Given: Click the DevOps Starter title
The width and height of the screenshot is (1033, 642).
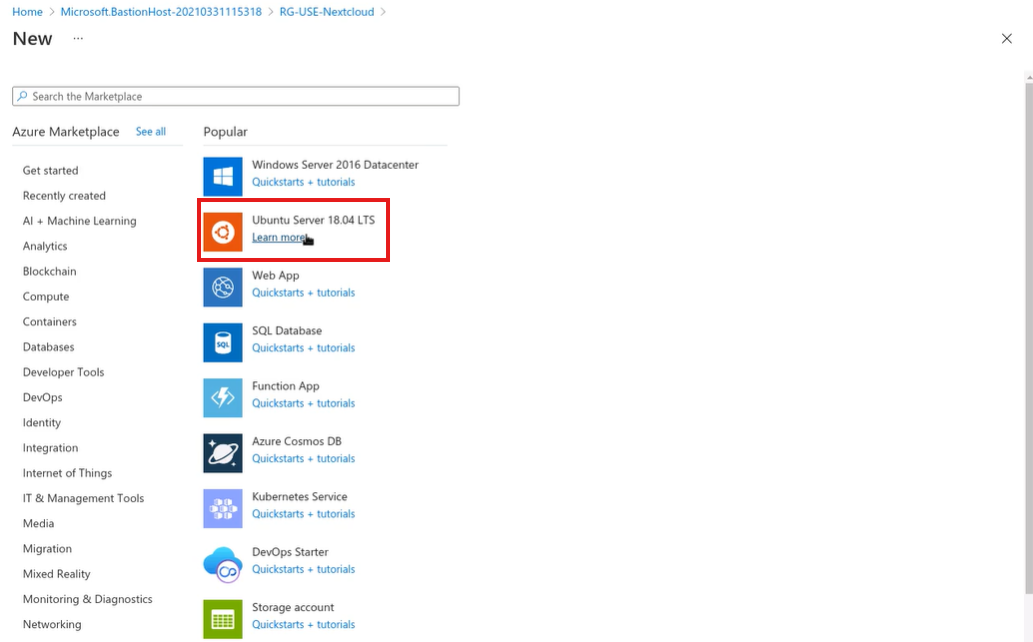Looking at the screenshot, I should (290, 552).
